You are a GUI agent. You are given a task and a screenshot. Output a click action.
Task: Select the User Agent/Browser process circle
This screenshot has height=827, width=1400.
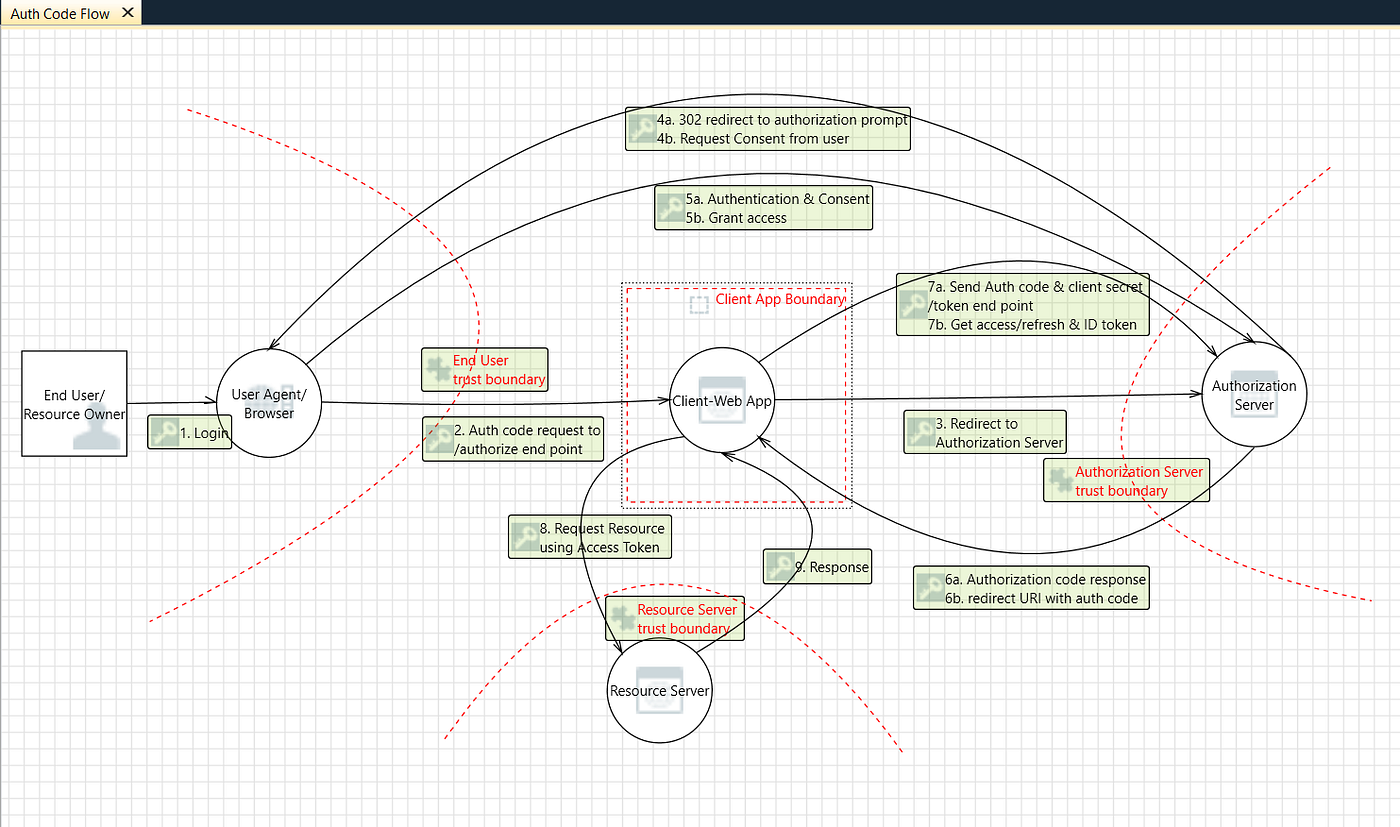tap(270, 403)
